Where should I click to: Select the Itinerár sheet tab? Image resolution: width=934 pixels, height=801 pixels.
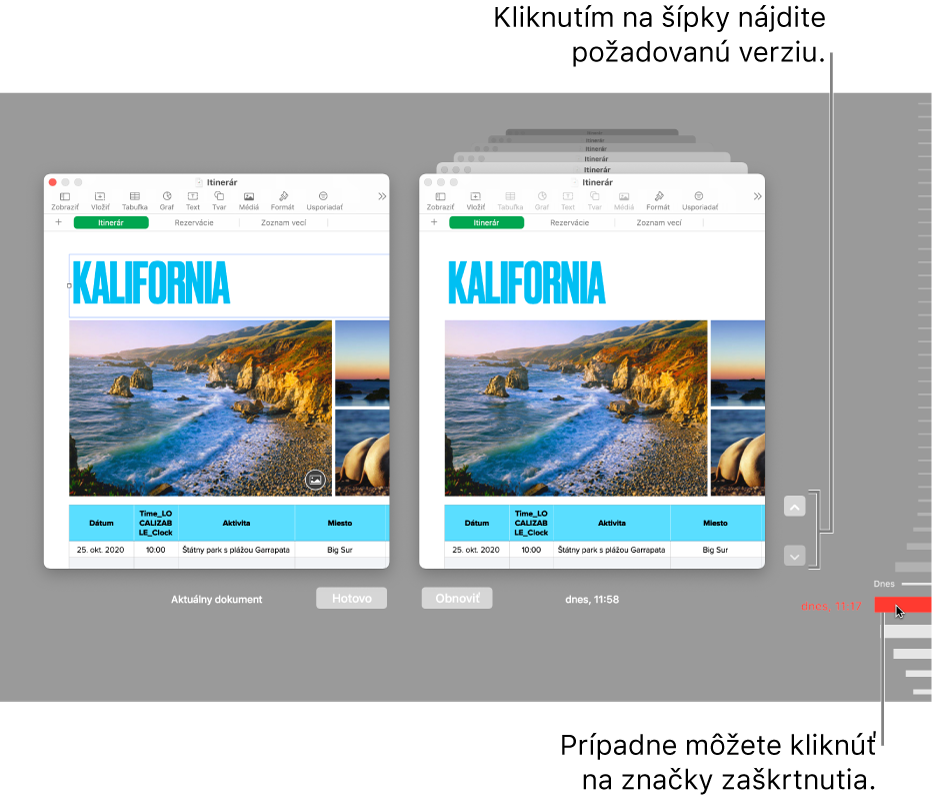tap(110, 222)
